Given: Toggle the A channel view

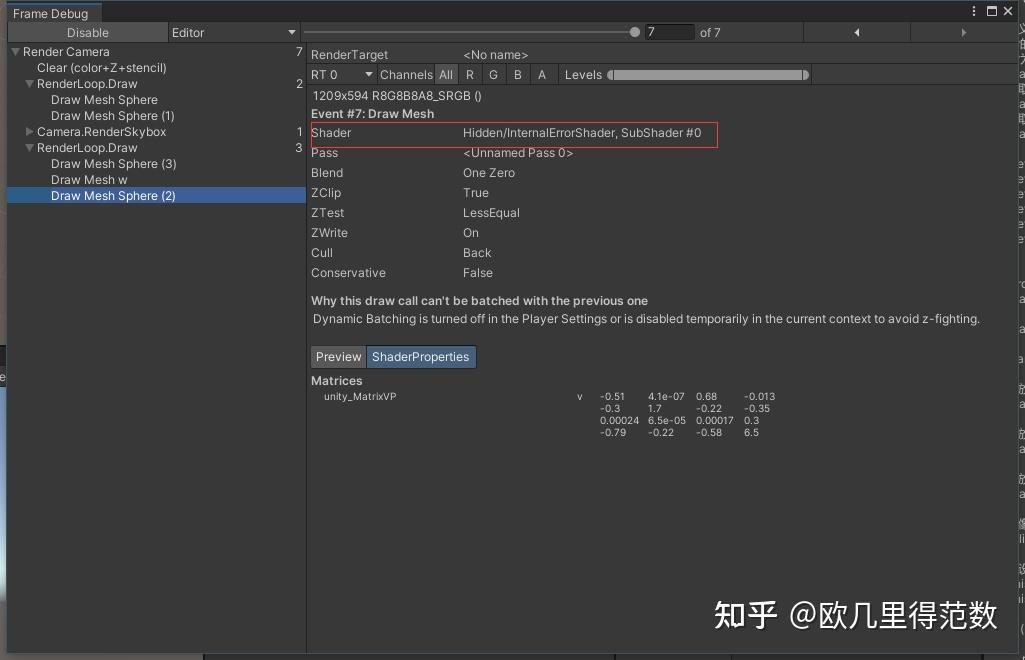Looking at the screenshot, I should pyautogui.click(x=543, y=74).
